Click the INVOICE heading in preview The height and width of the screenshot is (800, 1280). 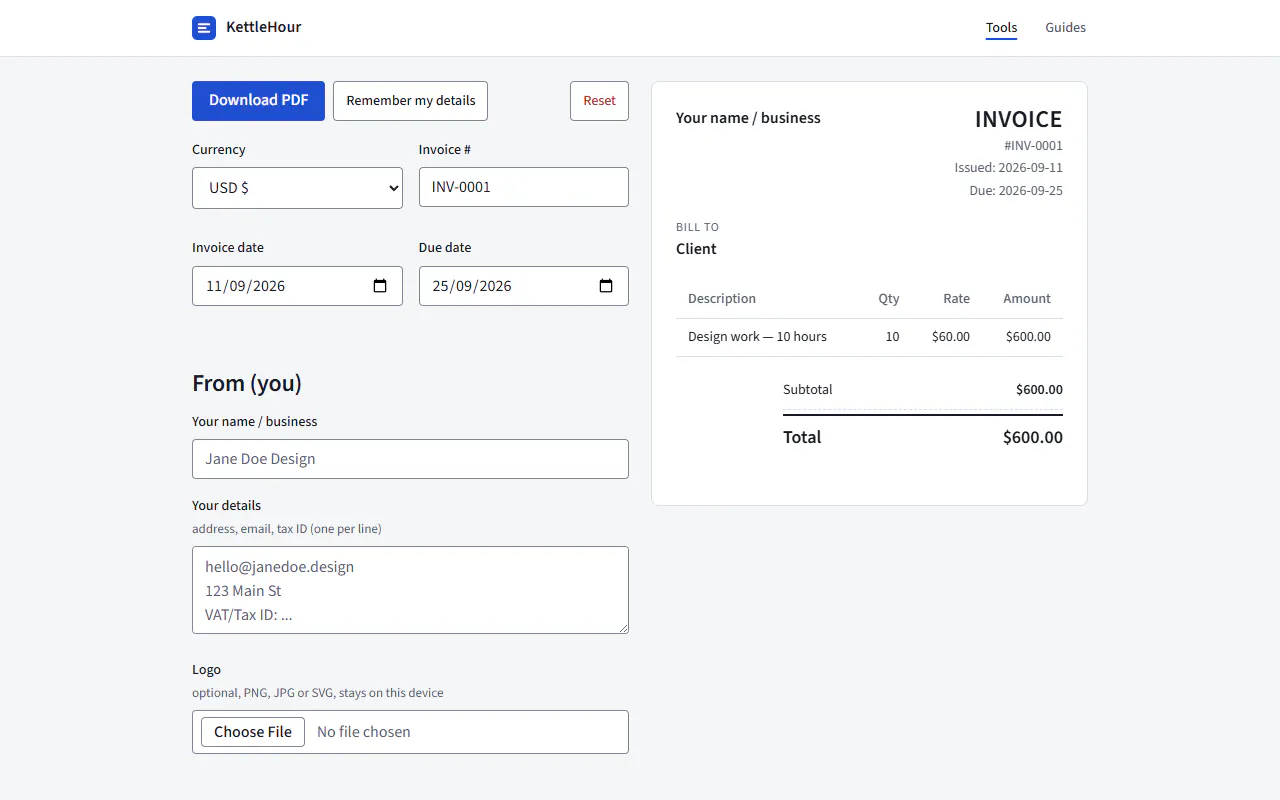click(x=1018, y=119)
